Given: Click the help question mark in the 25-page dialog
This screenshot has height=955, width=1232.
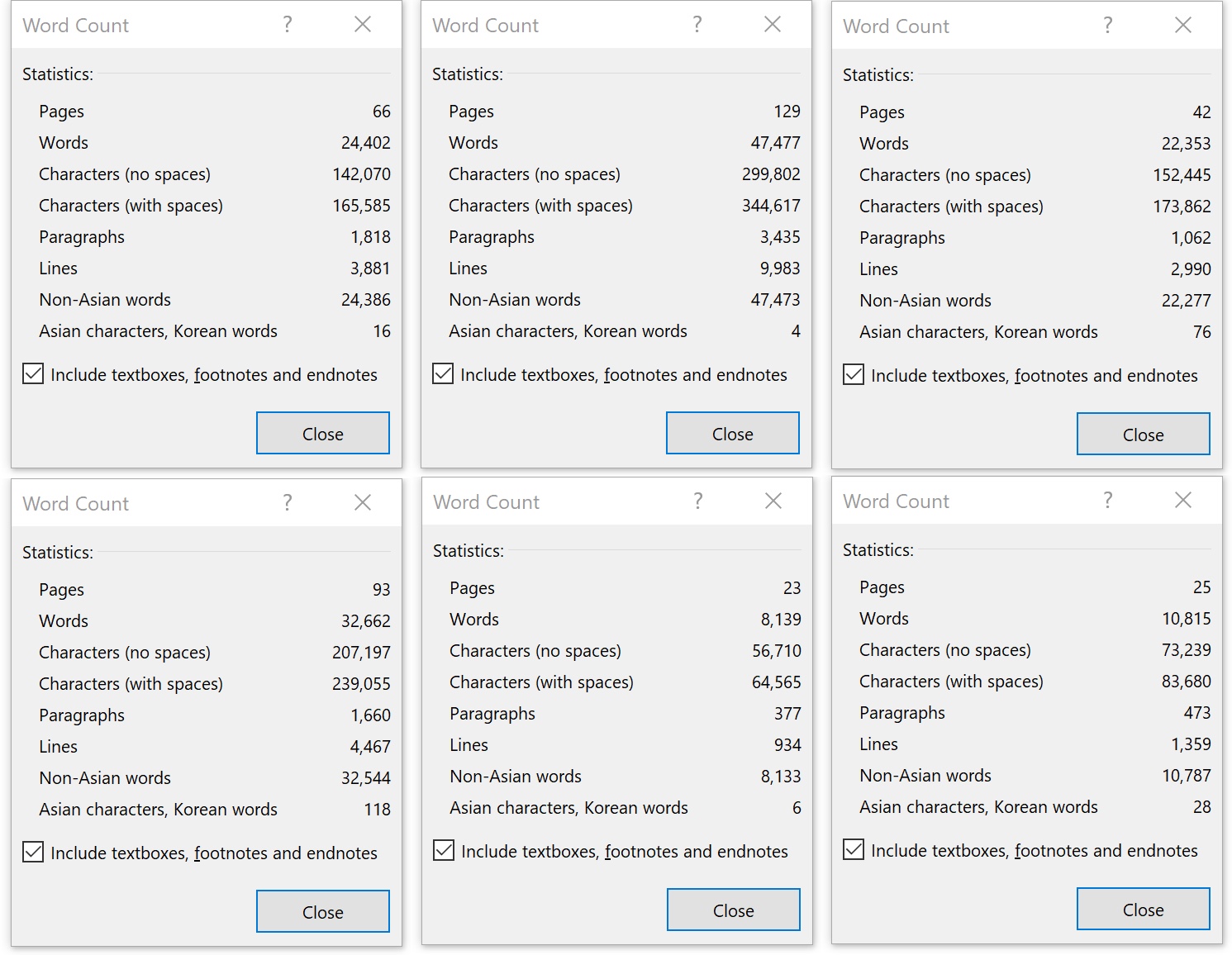Looking at the screenshot, I should click(x=1108, y=501).
